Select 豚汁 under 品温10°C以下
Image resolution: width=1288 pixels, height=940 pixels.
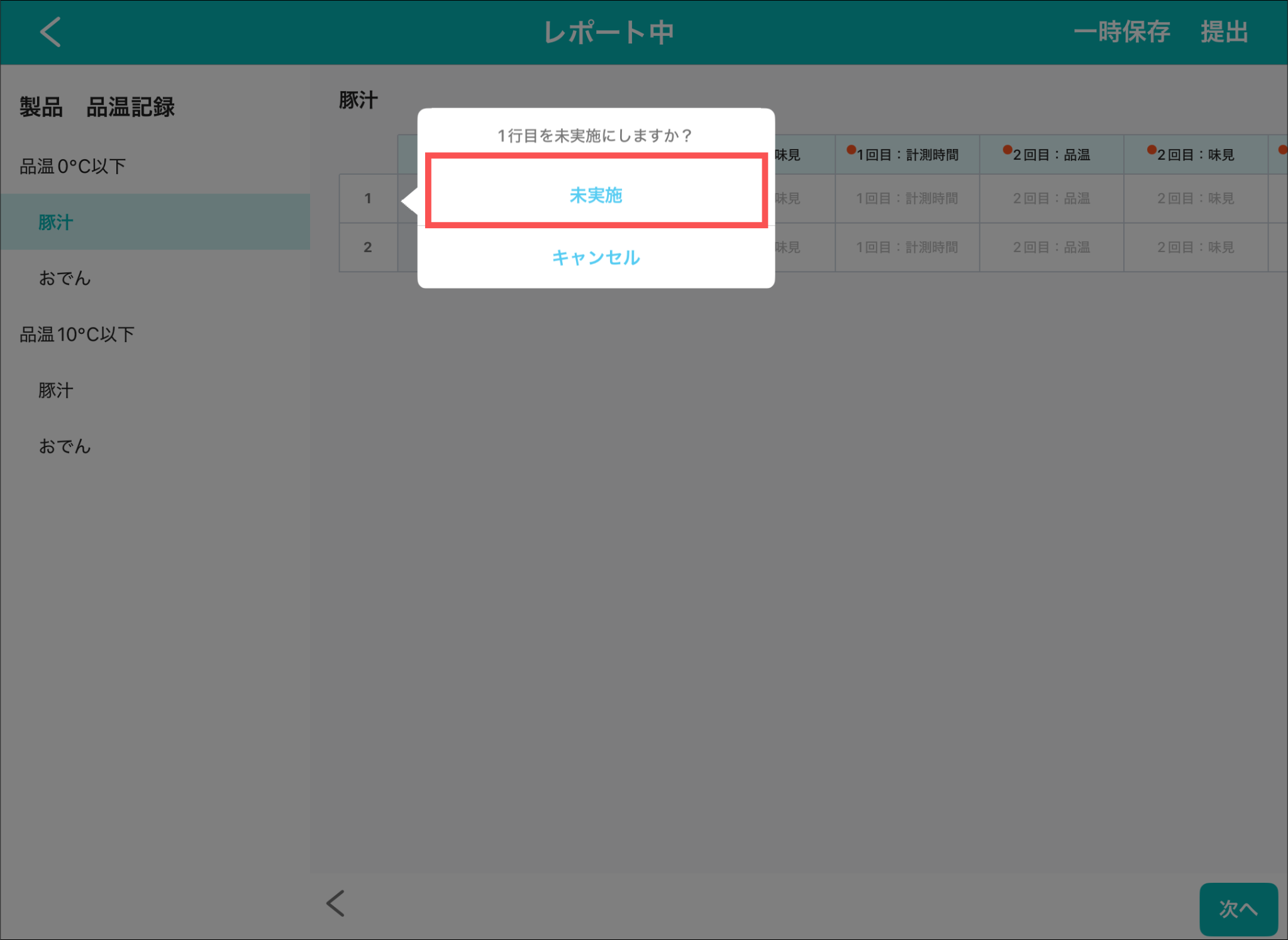(56, 390)
